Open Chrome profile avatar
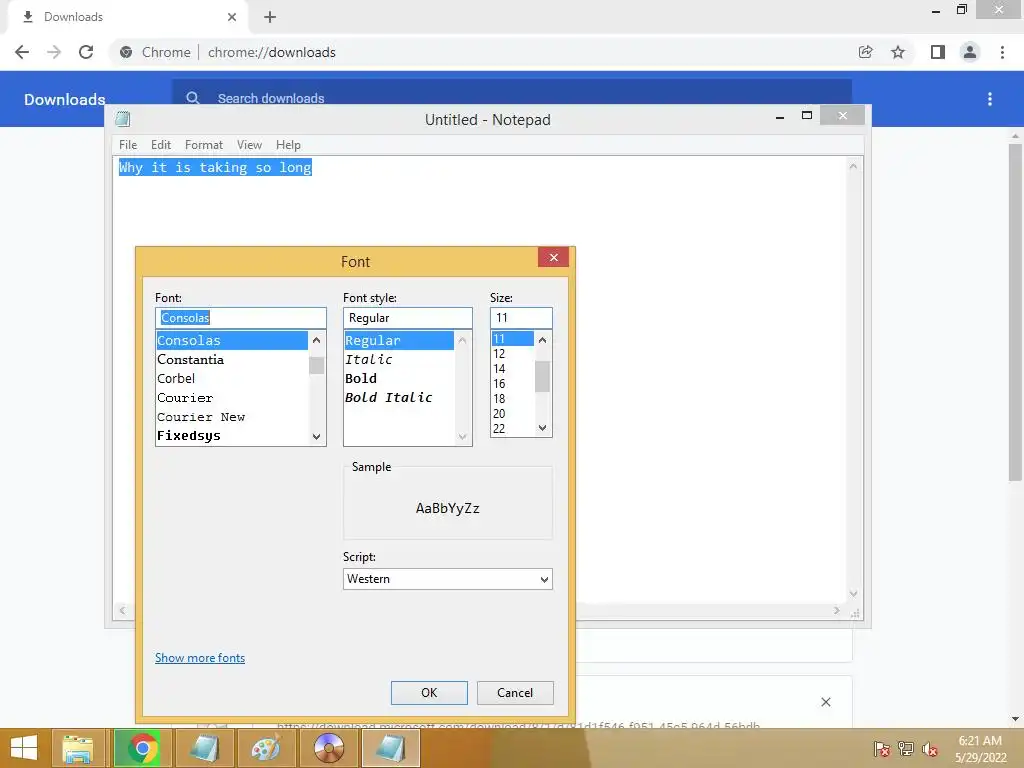The height and width of the screenshot is (768, 1024). click(x=970, y=52)
